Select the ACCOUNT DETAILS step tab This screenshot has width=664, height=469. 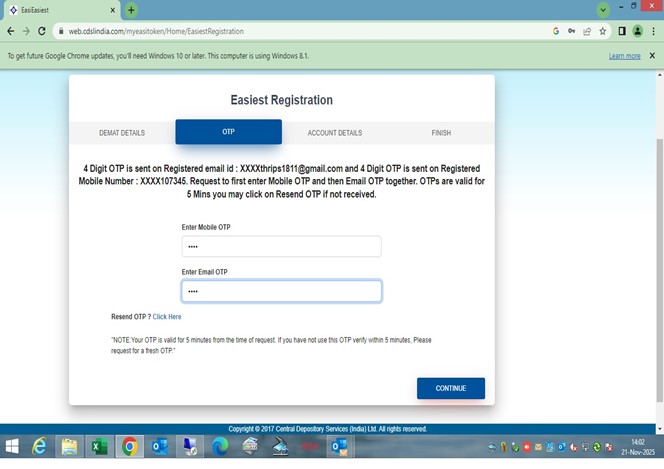[x=335, y=133]
